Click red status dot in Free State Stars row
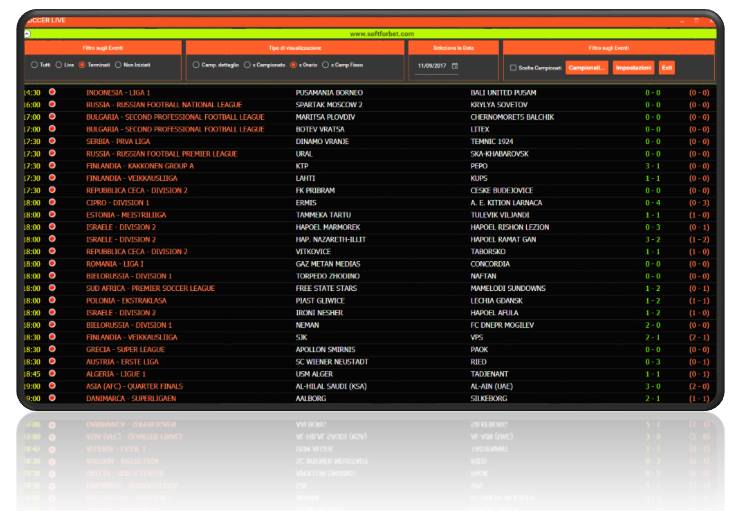The height and width of the screenshot is (511, 737). [52, 288]
